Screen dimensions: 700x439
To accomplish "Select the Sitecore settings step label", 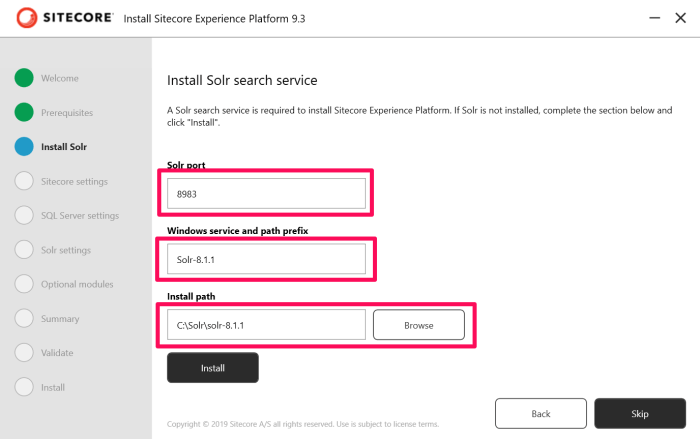I will (75, 181).
